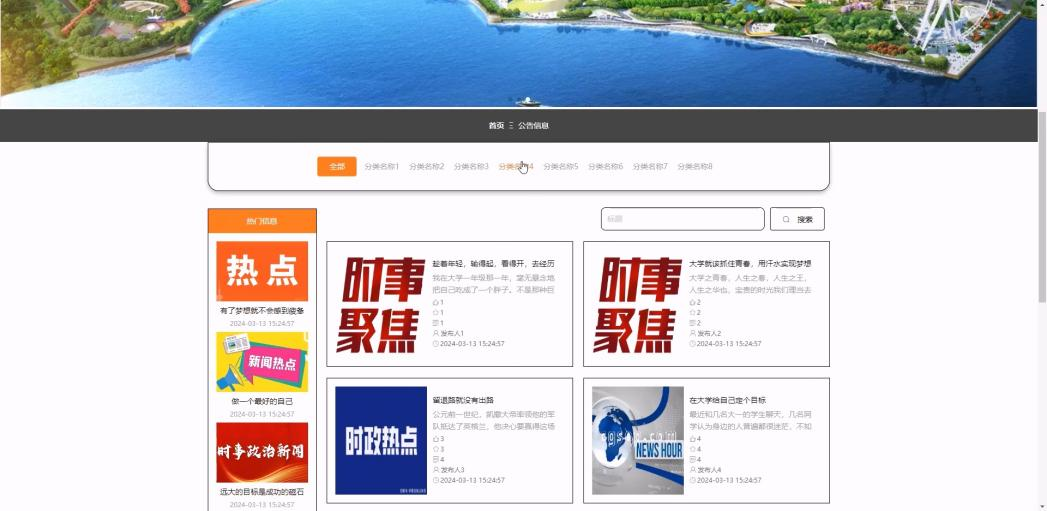Open the sidebar article 做一个最好的自己
This screenshot has width=1047, height=511.
coord(262,401)
